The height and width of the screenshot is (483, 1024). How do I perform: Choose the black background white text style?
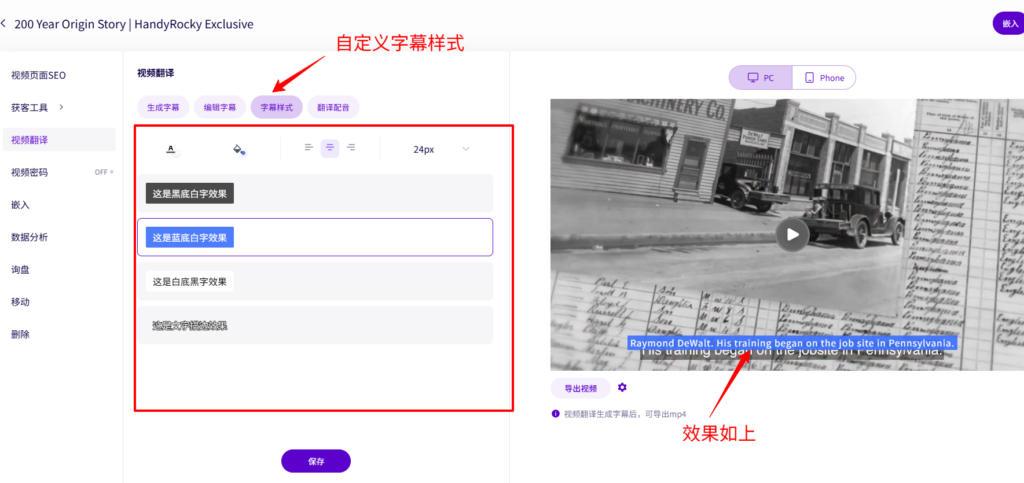click(190, 193)
